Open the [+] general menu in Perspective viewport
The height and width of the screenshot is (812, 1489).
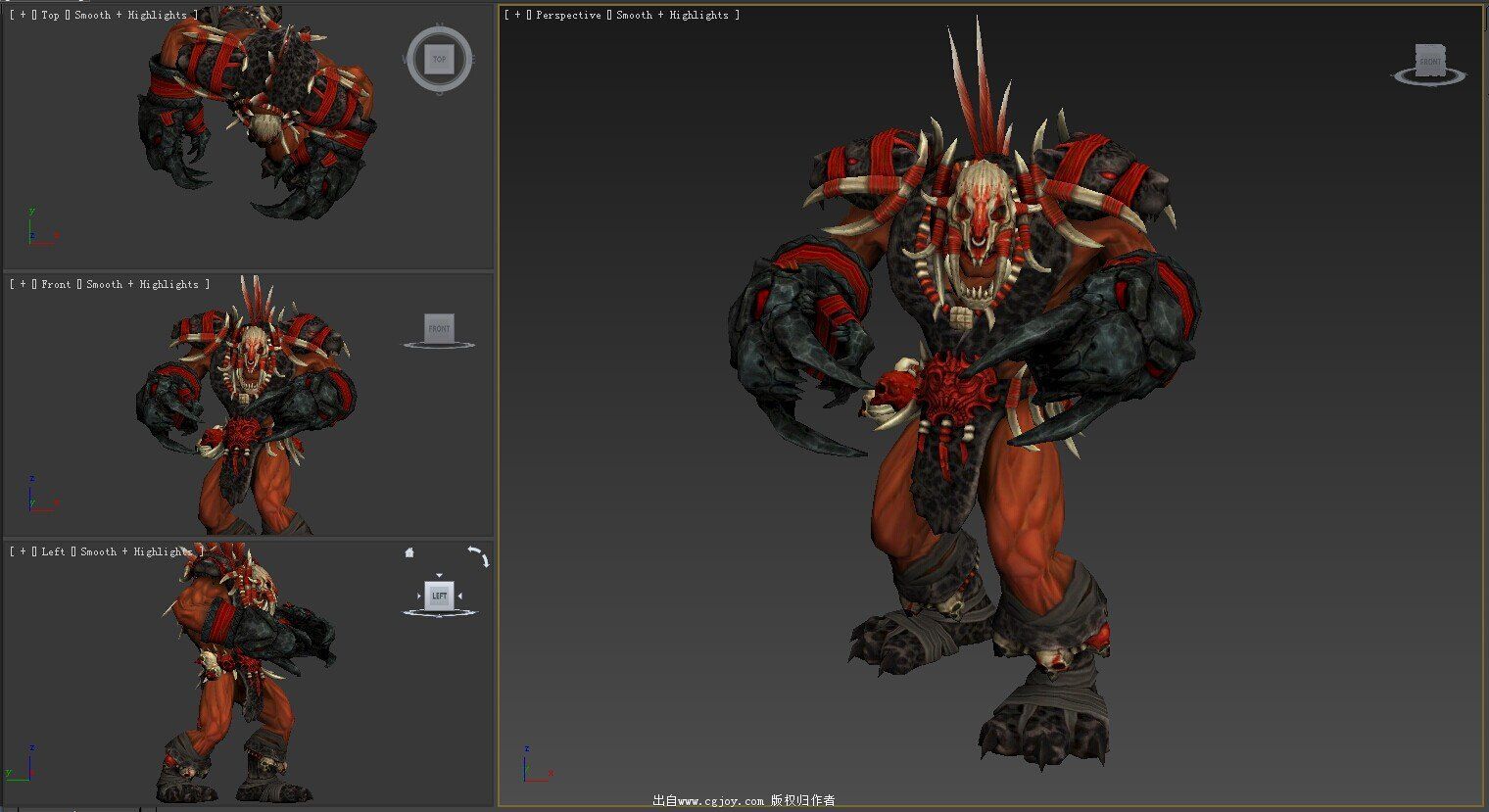pyautogui.click(x=517, y=15)
